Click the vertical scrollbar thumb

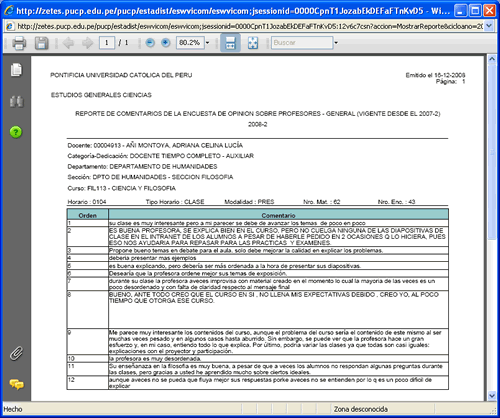pos(492,152)
